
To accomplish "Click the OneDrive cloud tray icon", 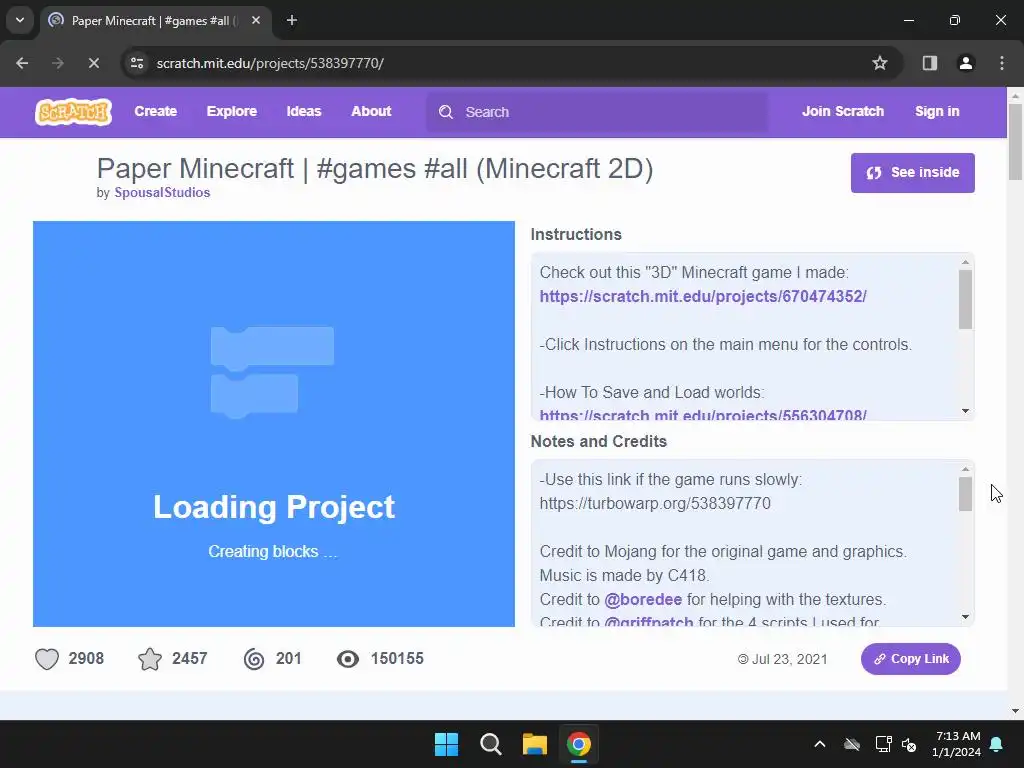I will pos(852,744).
